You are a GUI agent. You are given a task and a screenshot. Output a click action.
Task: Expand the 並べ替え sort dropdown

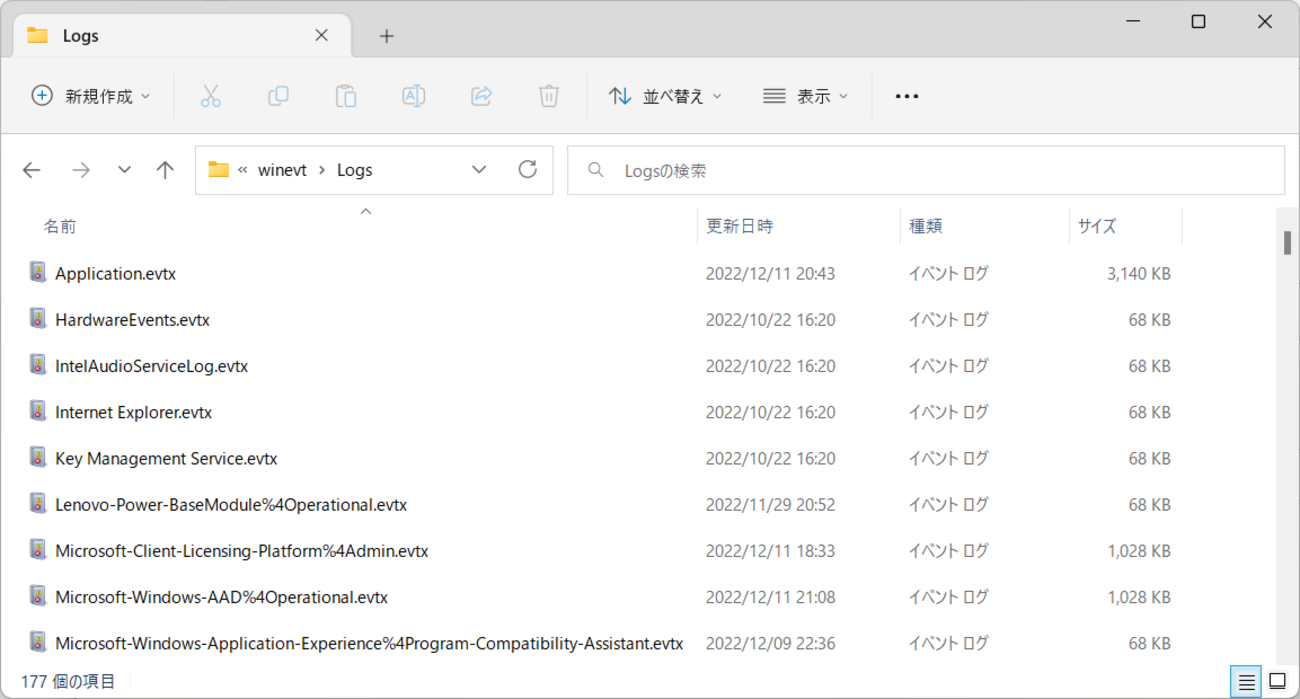(665, 96)
